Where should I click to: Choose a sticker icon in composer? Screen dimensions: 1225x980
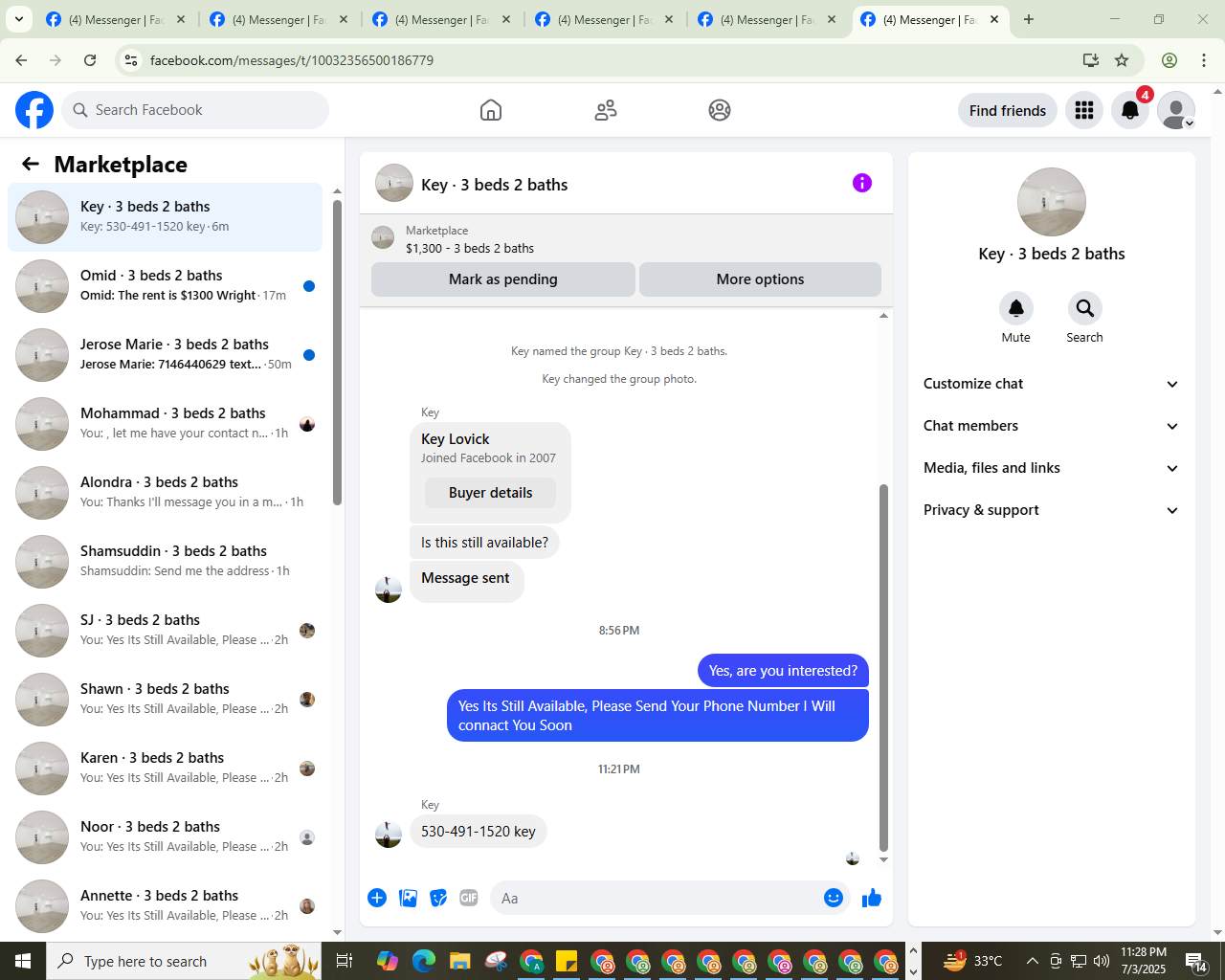pyautogui.click(x=438, y=898)
